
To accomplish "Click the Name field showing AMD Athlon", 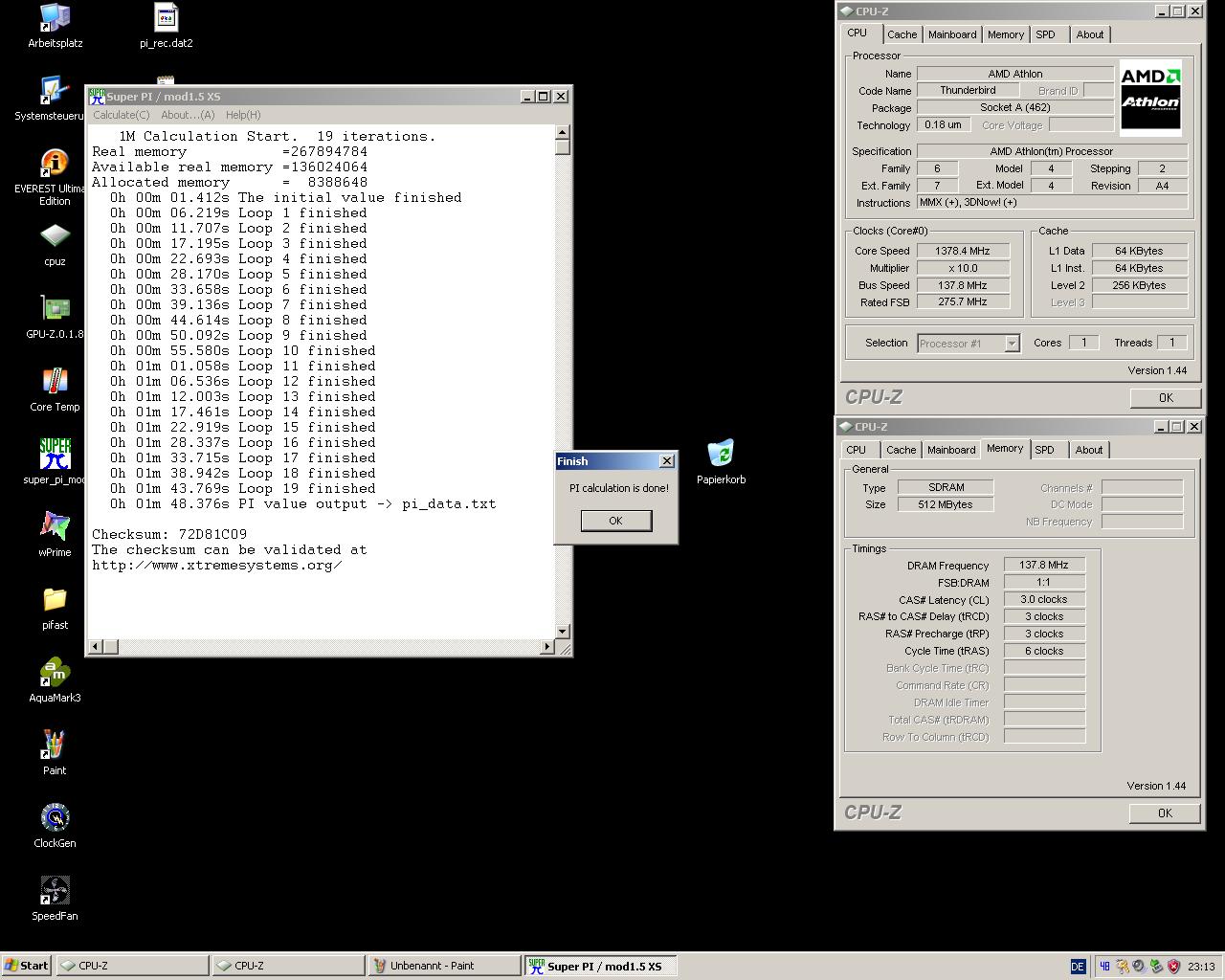I will [1015, 74].
